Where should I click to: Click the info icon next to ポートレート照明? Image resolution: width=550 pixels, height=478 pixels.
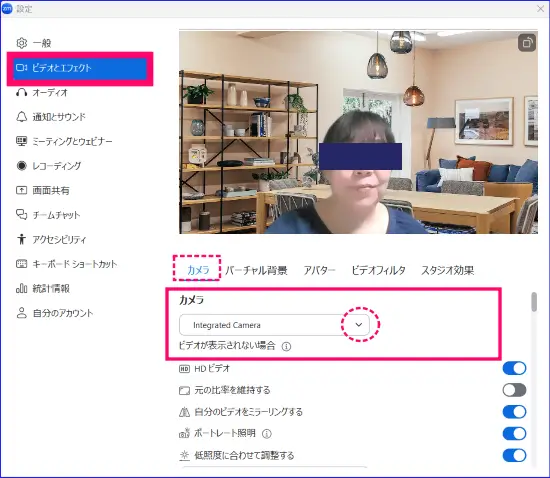(267, 434)
